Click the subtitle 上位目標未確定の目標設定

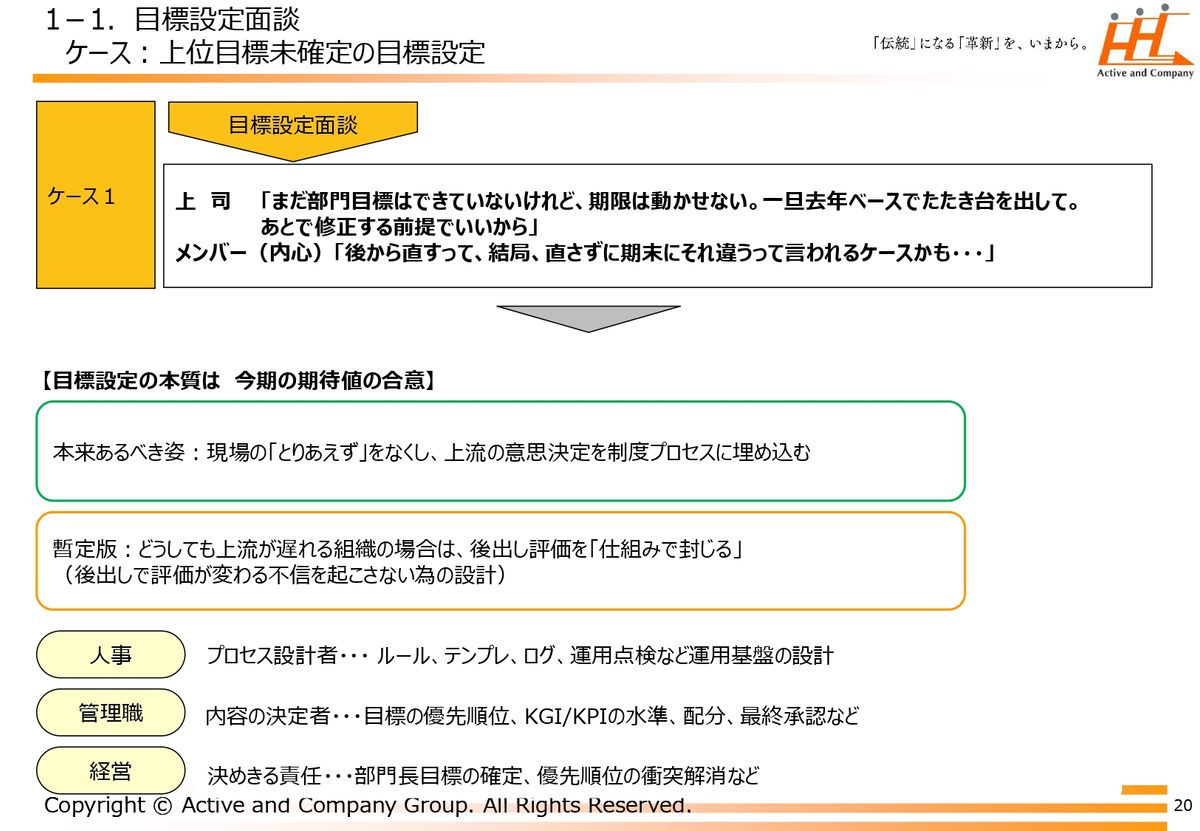(x=275, y=52)
